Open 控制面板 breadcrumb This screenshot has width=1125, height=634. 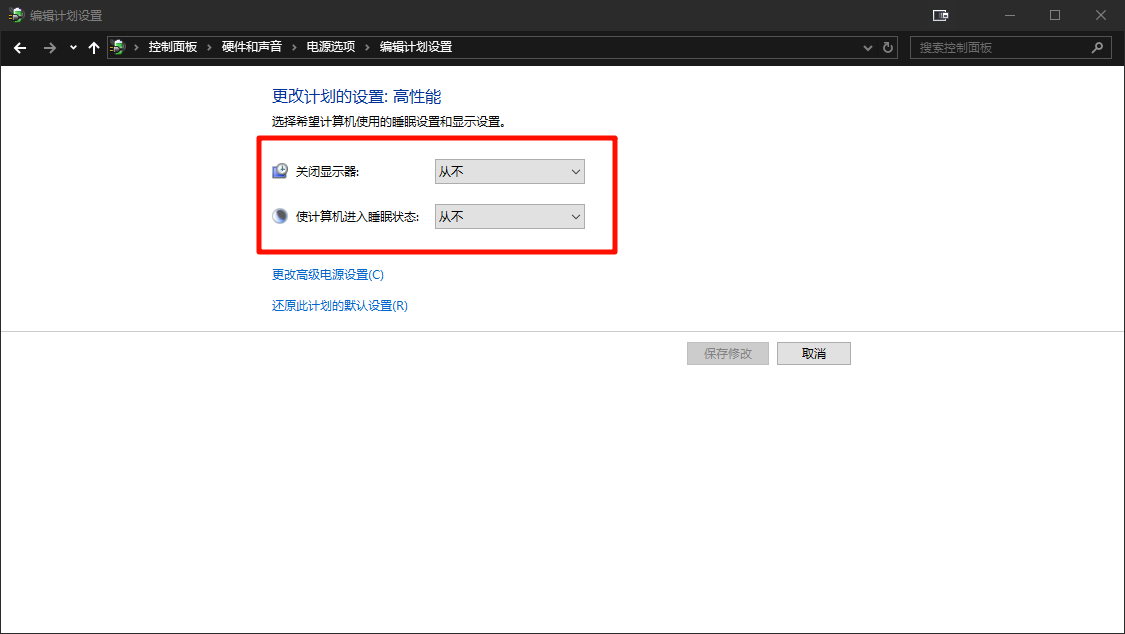173,47
